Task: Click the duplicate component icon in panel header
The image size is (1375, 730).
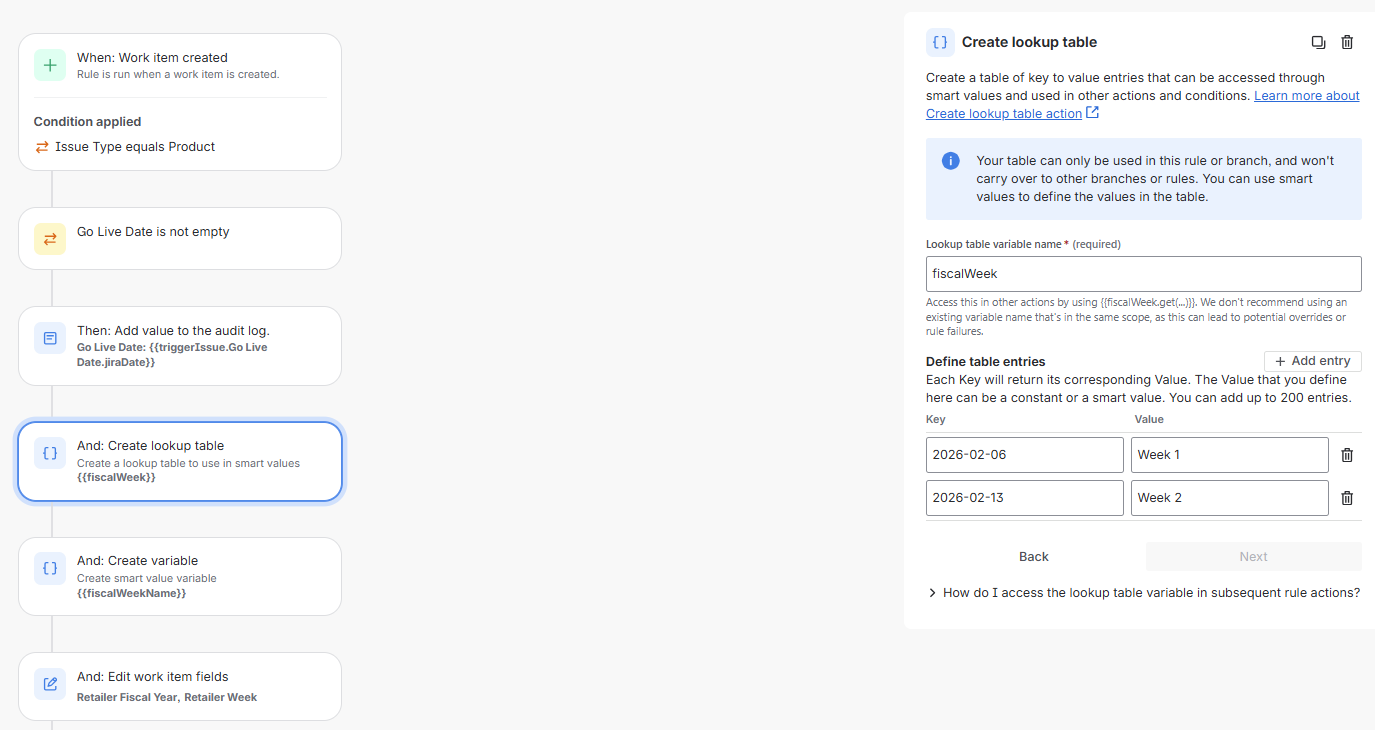Action: (1318, 42)
